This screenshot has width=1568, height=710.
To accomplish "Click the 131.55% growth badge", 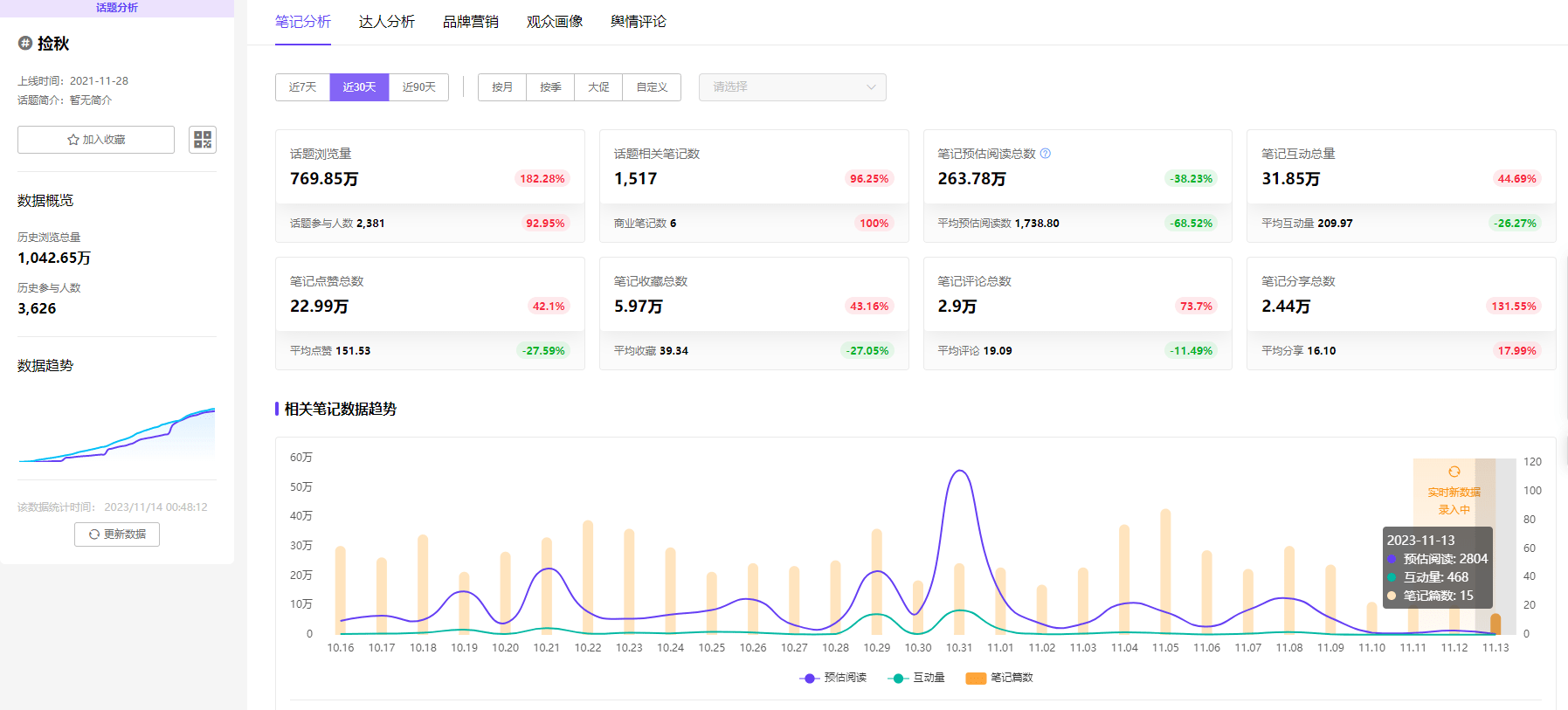I will [x=1513, y=306].
